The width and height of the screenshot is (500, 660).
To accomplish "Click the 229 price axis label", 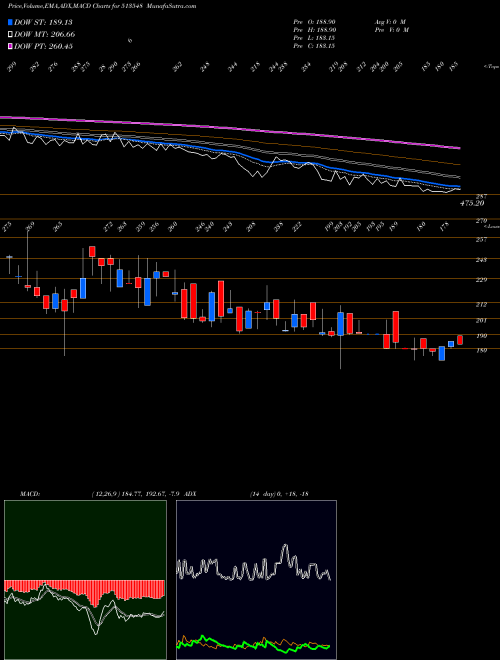I will pos(481,280).
